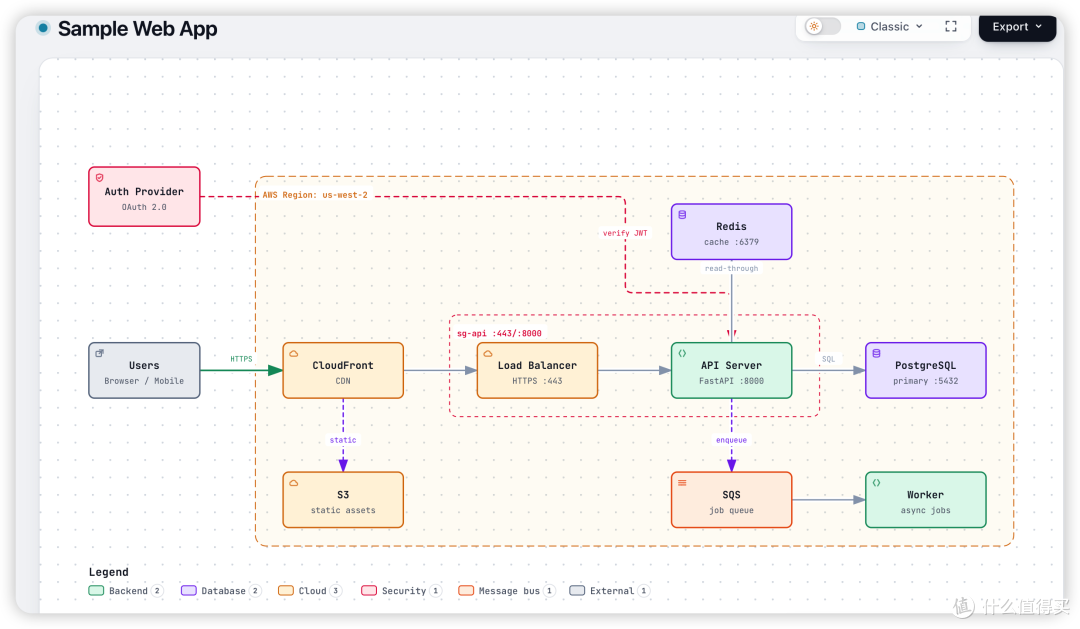
Task: Click the code icon on Worker node
Action: 877,483
